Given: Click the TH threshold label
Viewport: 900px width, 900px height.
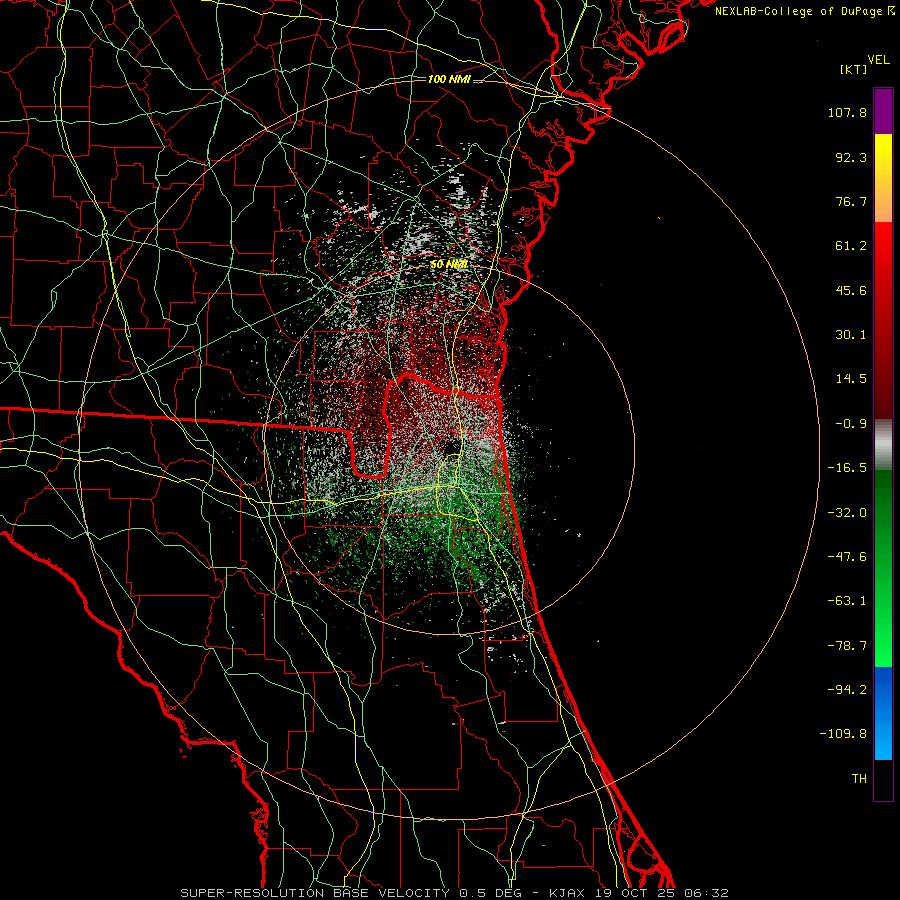Looking at the screenshot, I should pos(859,778).
